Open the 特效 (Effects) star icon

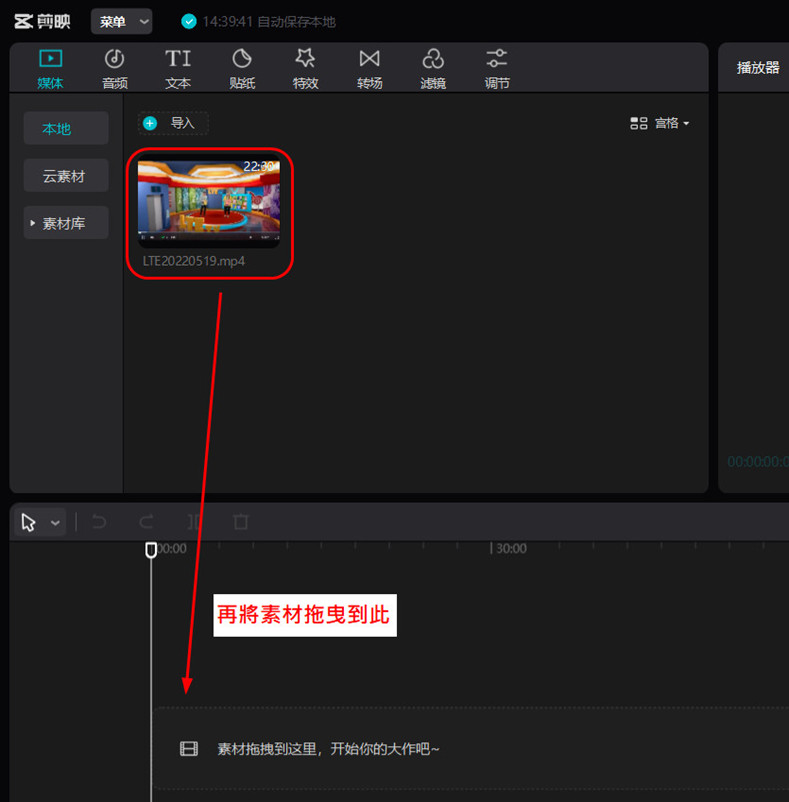[x=306, y=68]
